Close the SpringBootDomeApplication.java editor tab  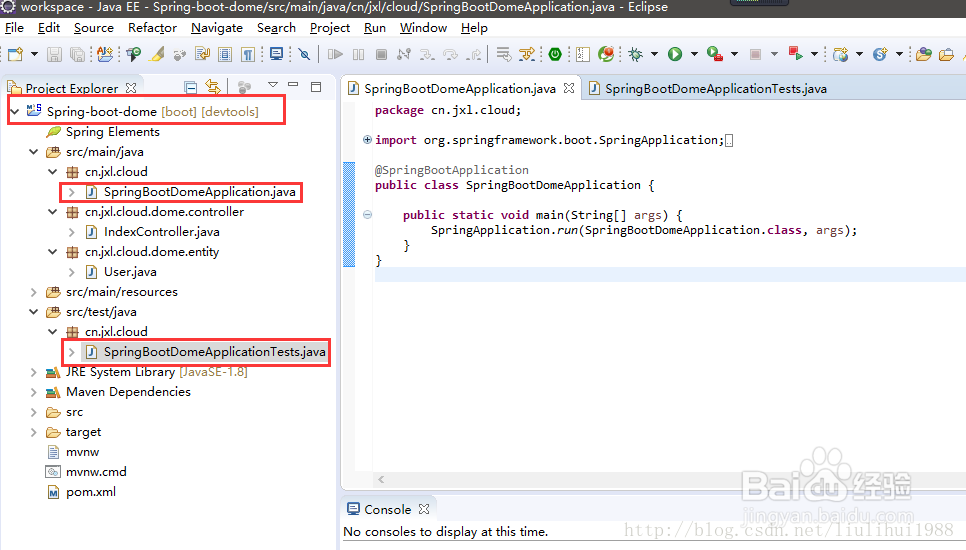(x=569, y=88)
